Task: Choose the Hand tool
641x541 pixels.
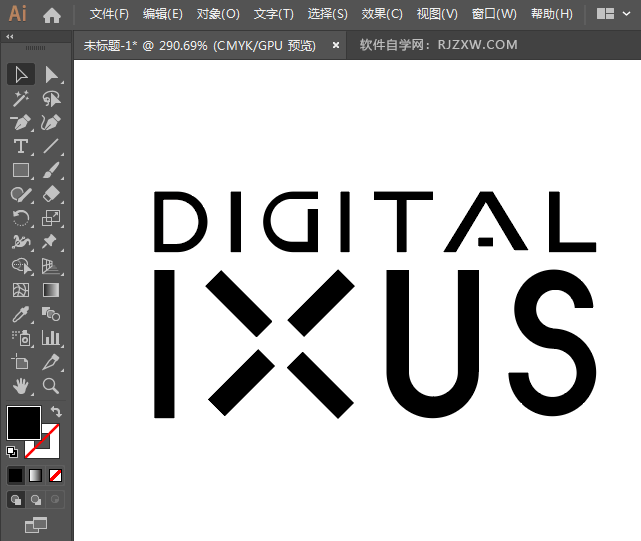Action: (21, 386)
